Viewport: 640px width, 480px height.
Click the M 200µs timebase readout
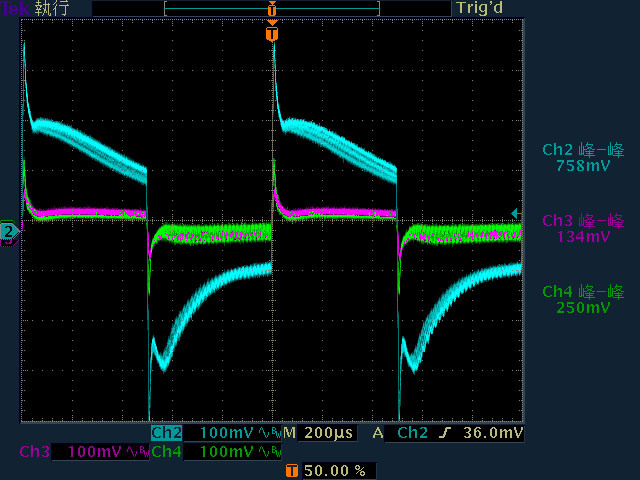(318, 433)
